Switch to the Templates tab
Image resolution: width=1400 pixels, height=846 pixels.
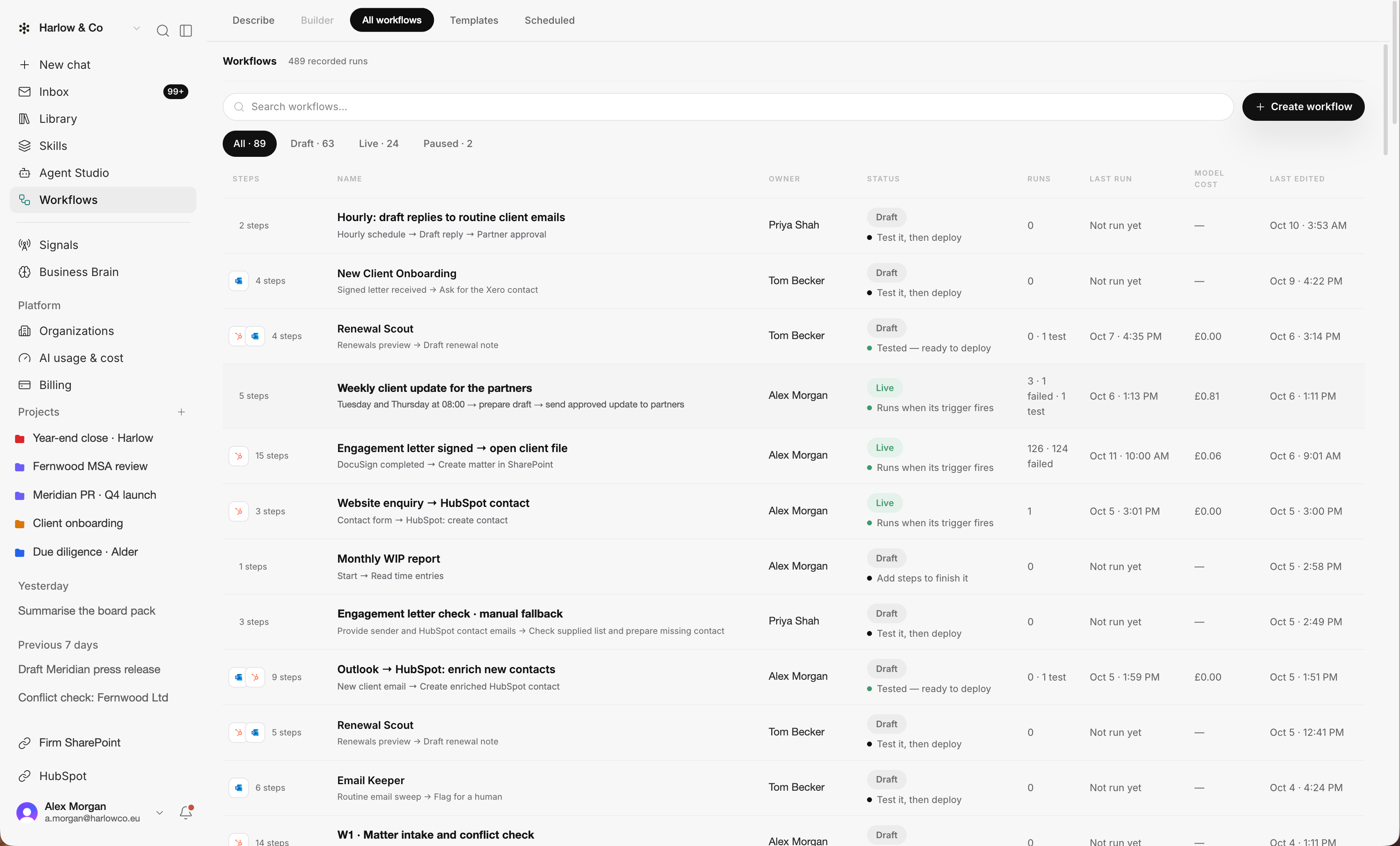(474, 20)
